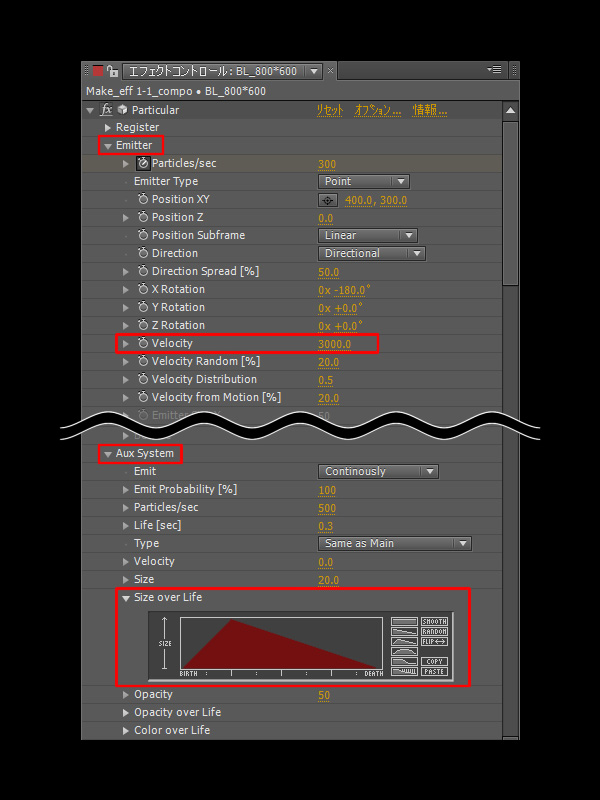Toggle Particles/sec keyframe stopwatch in Emitter
Viewport: 600px width, 800px height.
pyautogui.click(x=143, y=163)
